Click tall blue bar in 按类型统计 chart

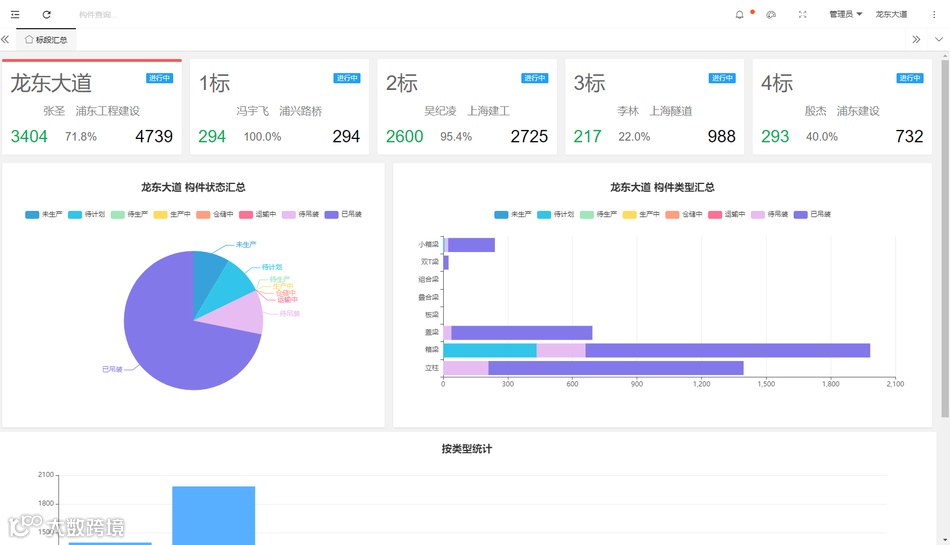pos(213,515)
